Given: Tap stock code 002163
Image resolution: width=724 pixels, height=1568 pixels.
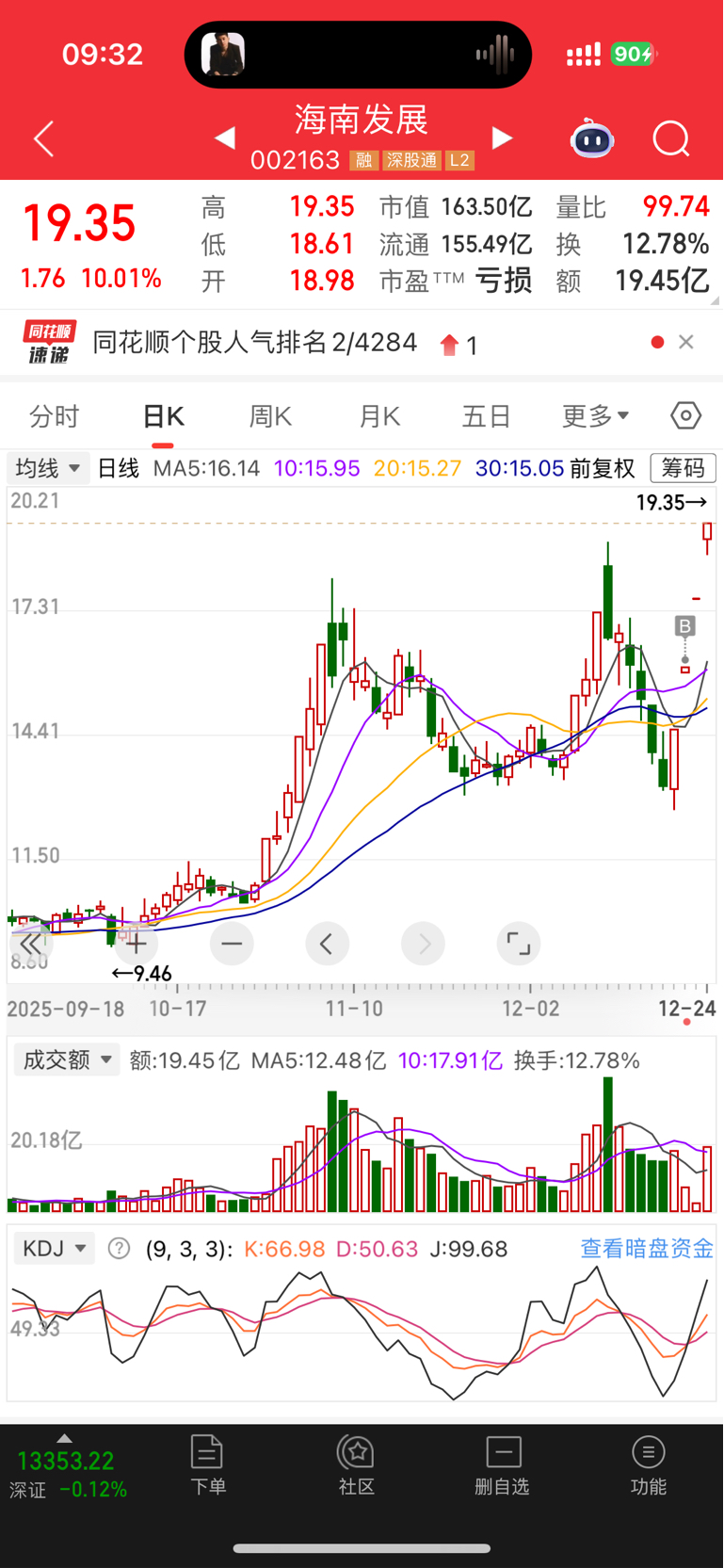Looking at the screenshot, I should pyautogui.click(x=295, y=160).
